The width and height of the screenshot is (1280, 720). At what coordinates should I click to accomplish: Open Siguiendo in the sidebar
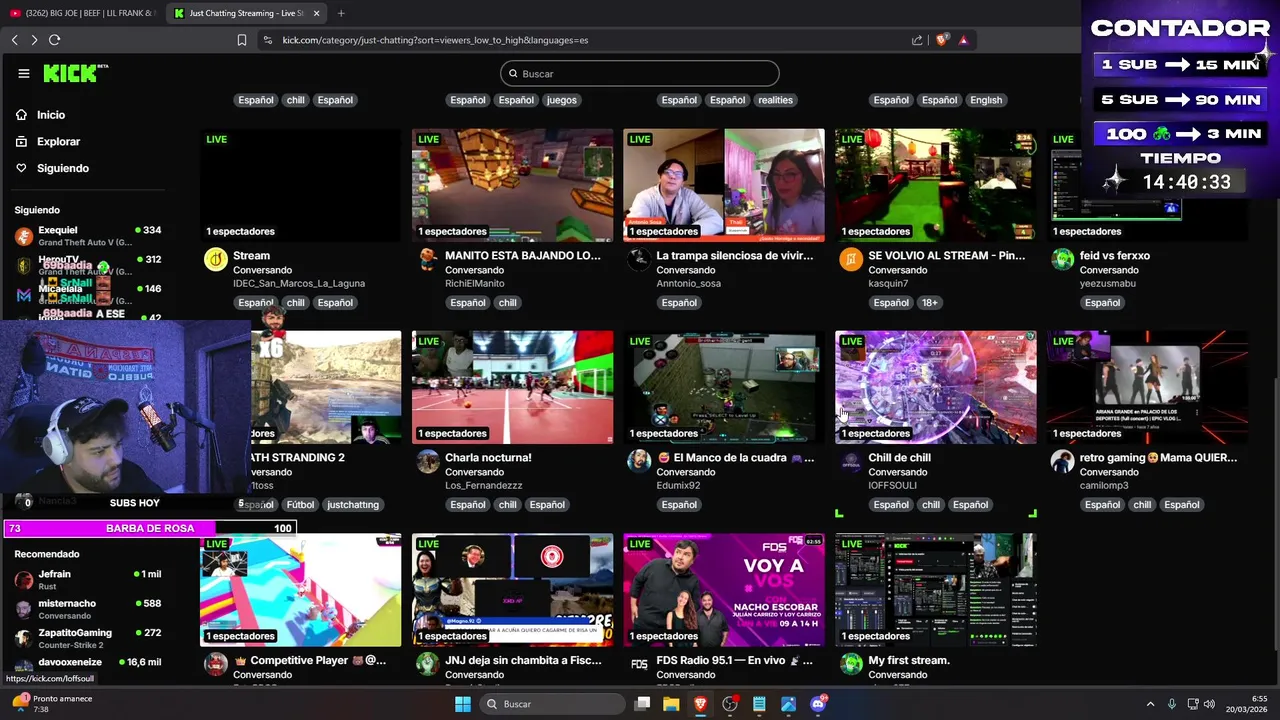[x=63, y=168]
